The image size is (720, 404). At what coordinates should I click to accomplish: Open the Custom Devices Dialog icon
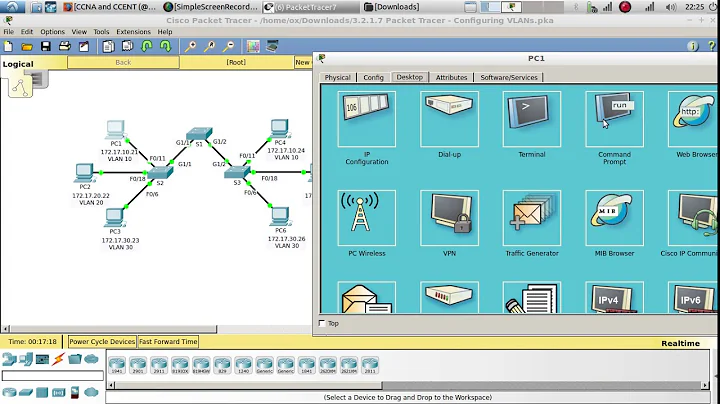click(272, 46)
